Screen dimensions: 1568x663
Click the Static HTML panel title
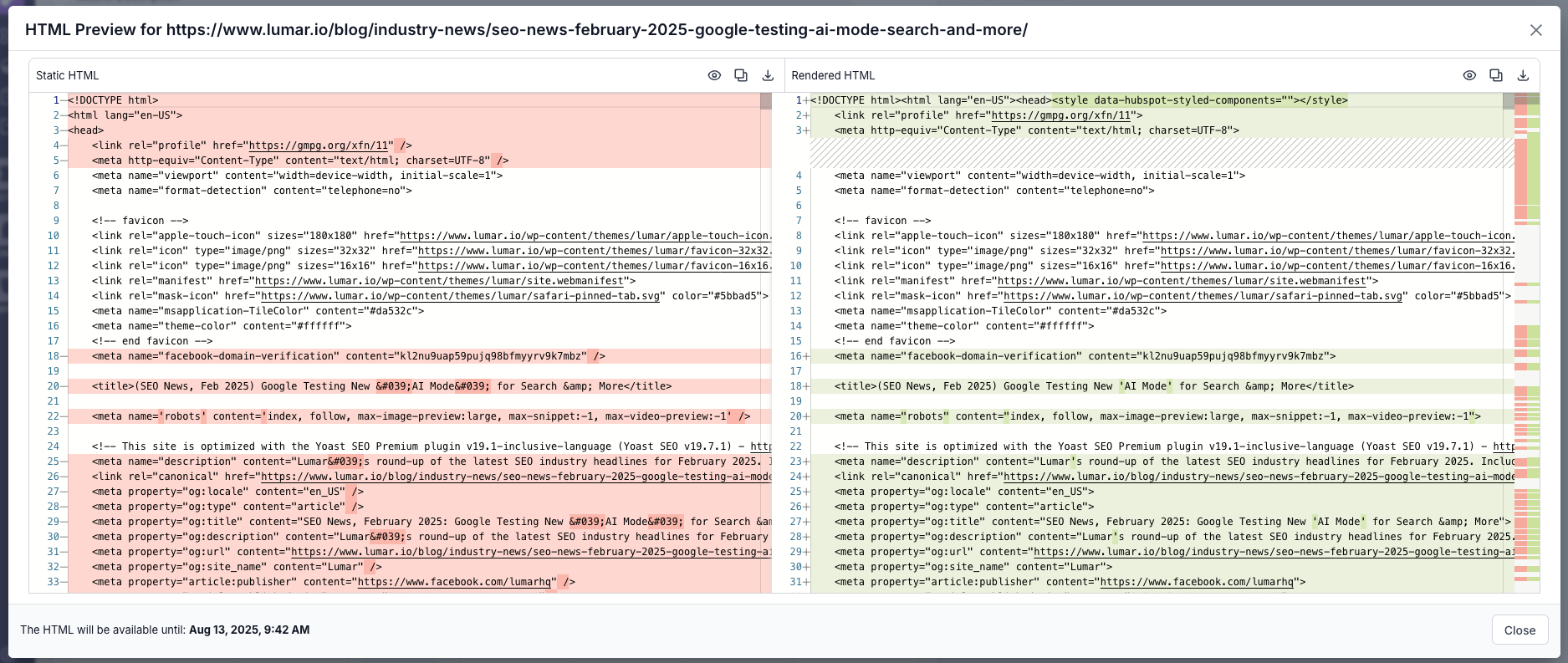pyautogui.click(x=68, y=75)
